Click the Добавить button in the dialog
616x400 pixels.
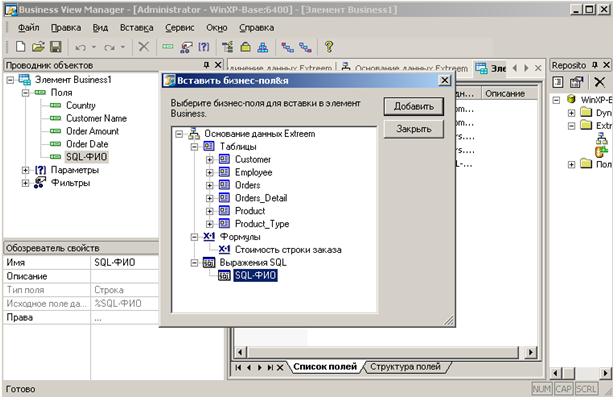tap(414, 106)
